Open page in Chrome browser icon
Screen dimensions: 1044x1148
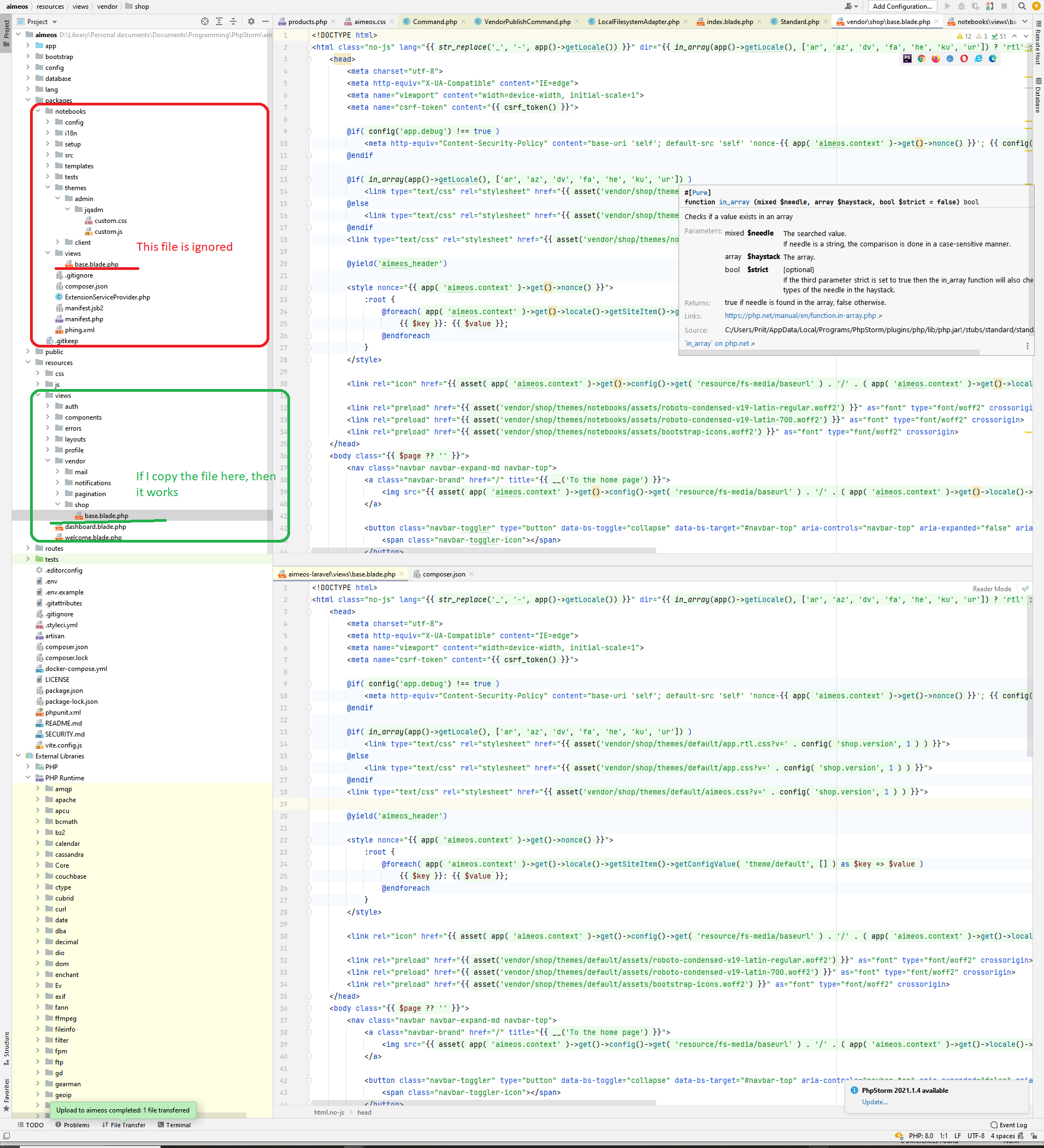921,58
